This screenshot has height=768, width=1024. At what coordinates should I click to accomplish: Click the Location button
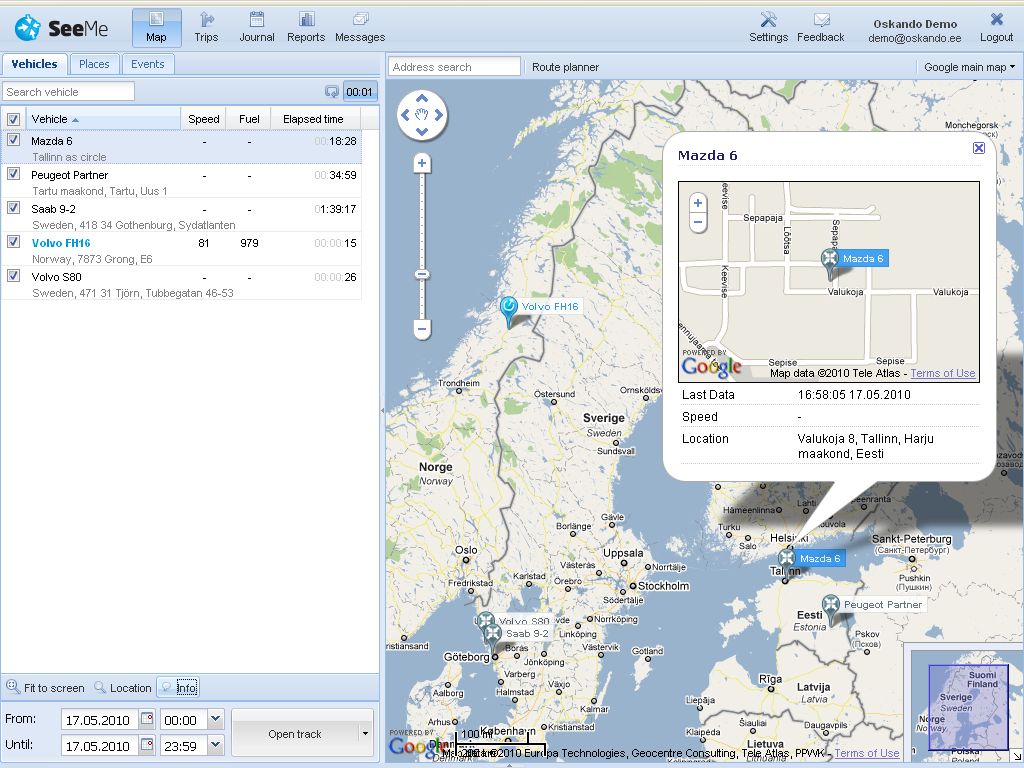click(x=123, y=688)
